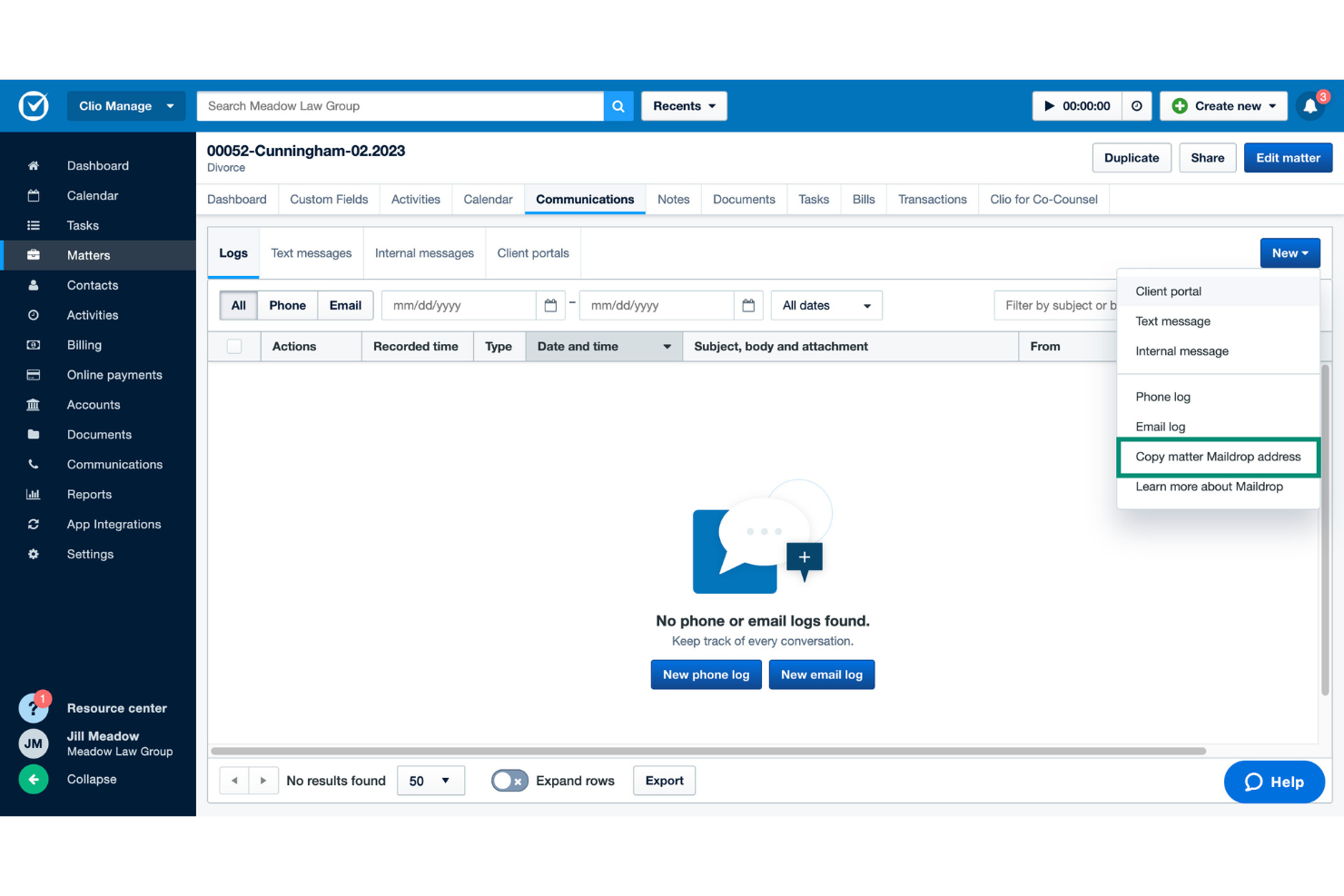Go to previous results page arrow
Image resolution: width=1344 pixels, height=896 pixels.
234,781
